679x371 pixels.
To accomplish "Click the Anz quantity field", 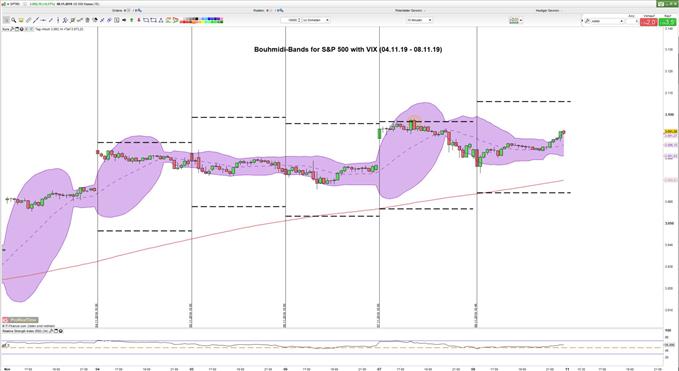I will [x=631, y=21].
